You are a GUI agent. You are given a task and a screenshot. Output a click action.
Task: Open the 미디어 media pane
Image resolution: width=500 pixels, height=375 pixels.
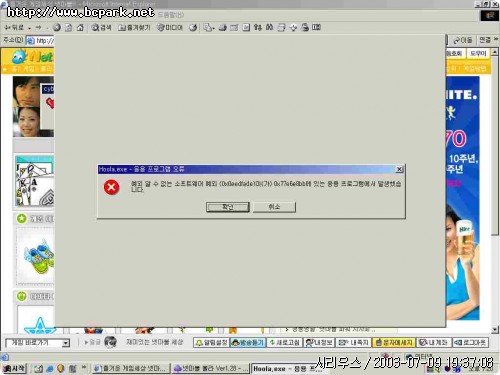click(170, 27)
